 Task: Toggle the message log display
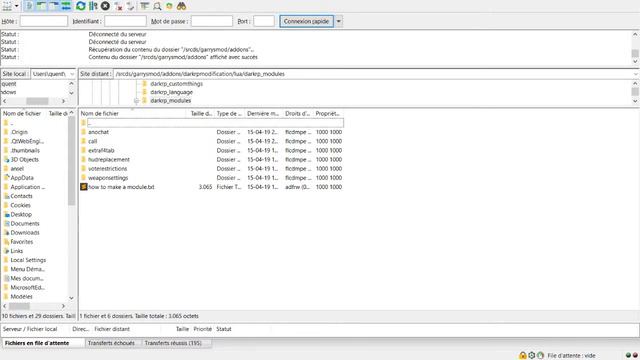29,6
